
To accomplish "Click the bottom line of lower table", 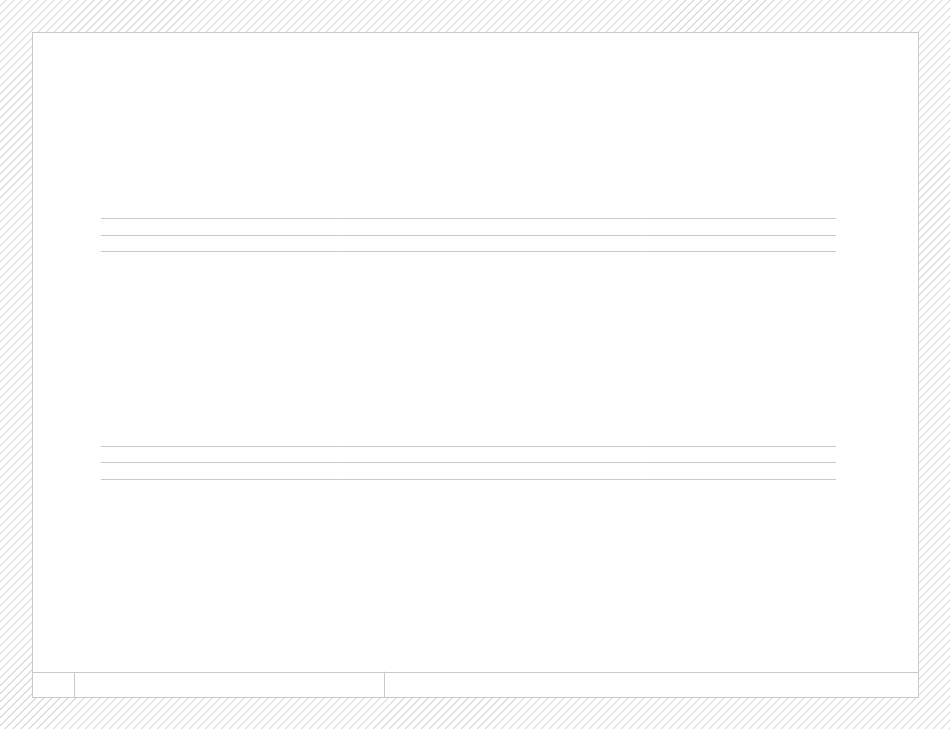I will point(468,479).
